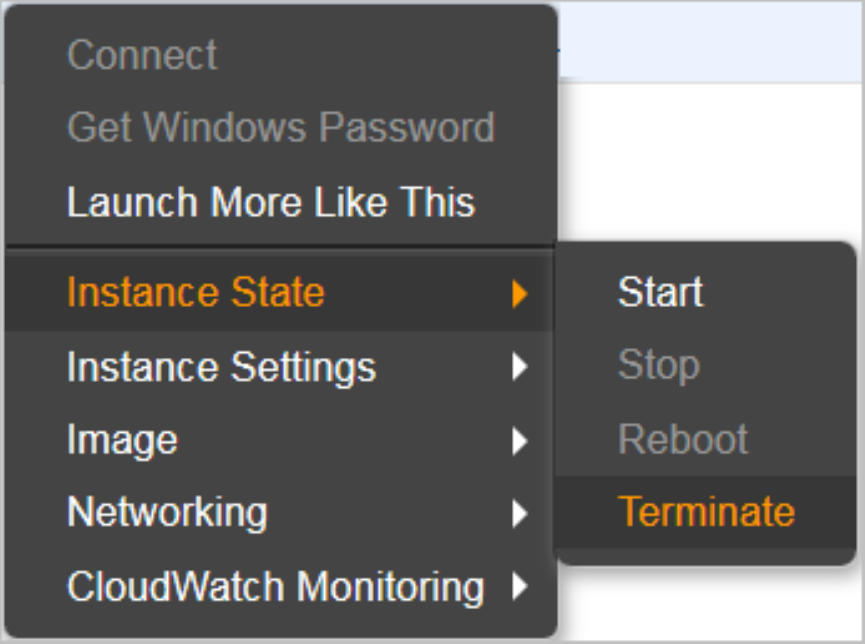Expand the Networking submenu arrow
865x644 pixels.
tap(518, 514)
